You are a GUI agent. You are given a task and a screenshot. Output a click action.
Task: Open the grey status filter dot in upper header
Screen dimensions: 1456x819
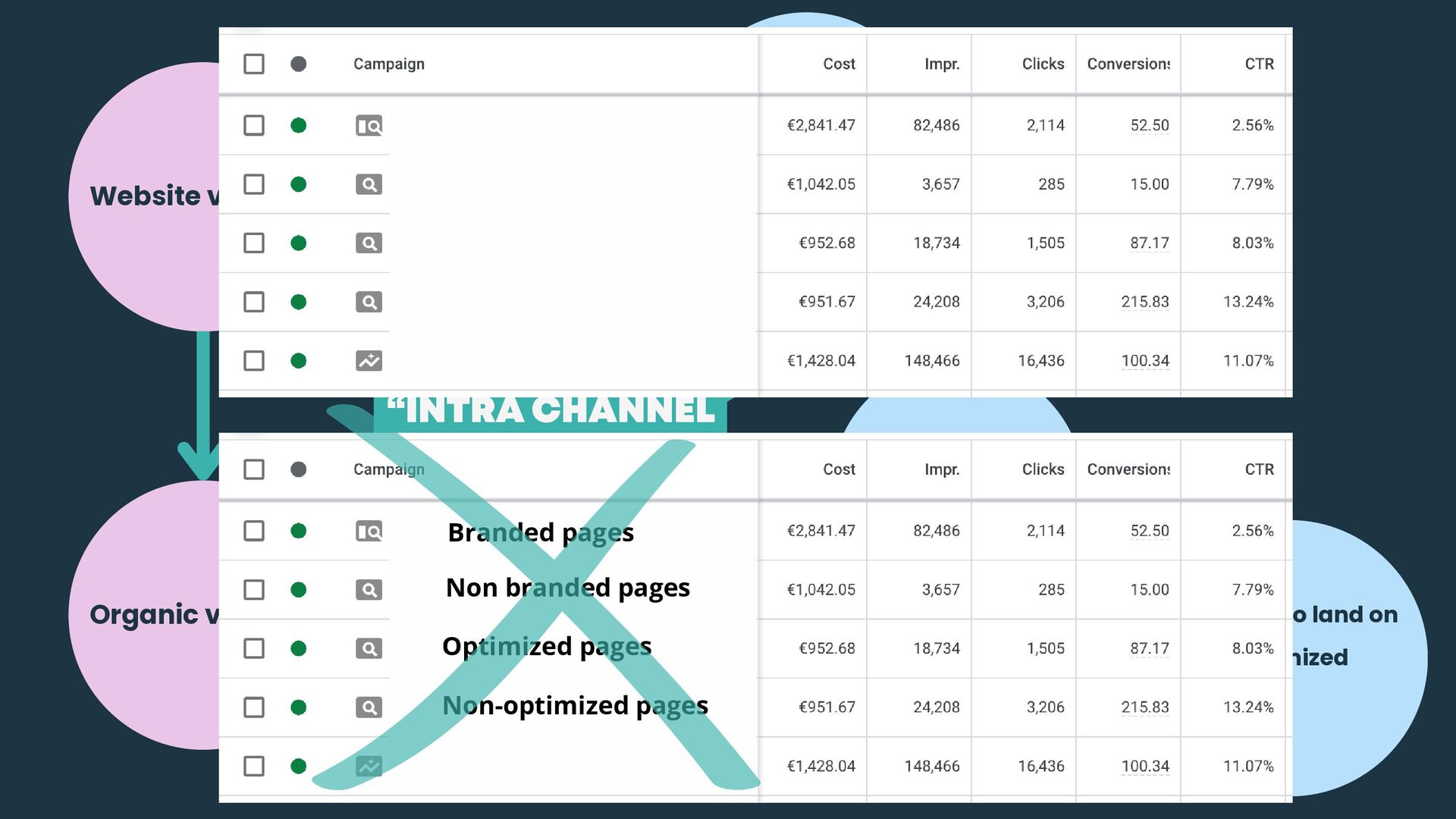click(x=299, y=64)
